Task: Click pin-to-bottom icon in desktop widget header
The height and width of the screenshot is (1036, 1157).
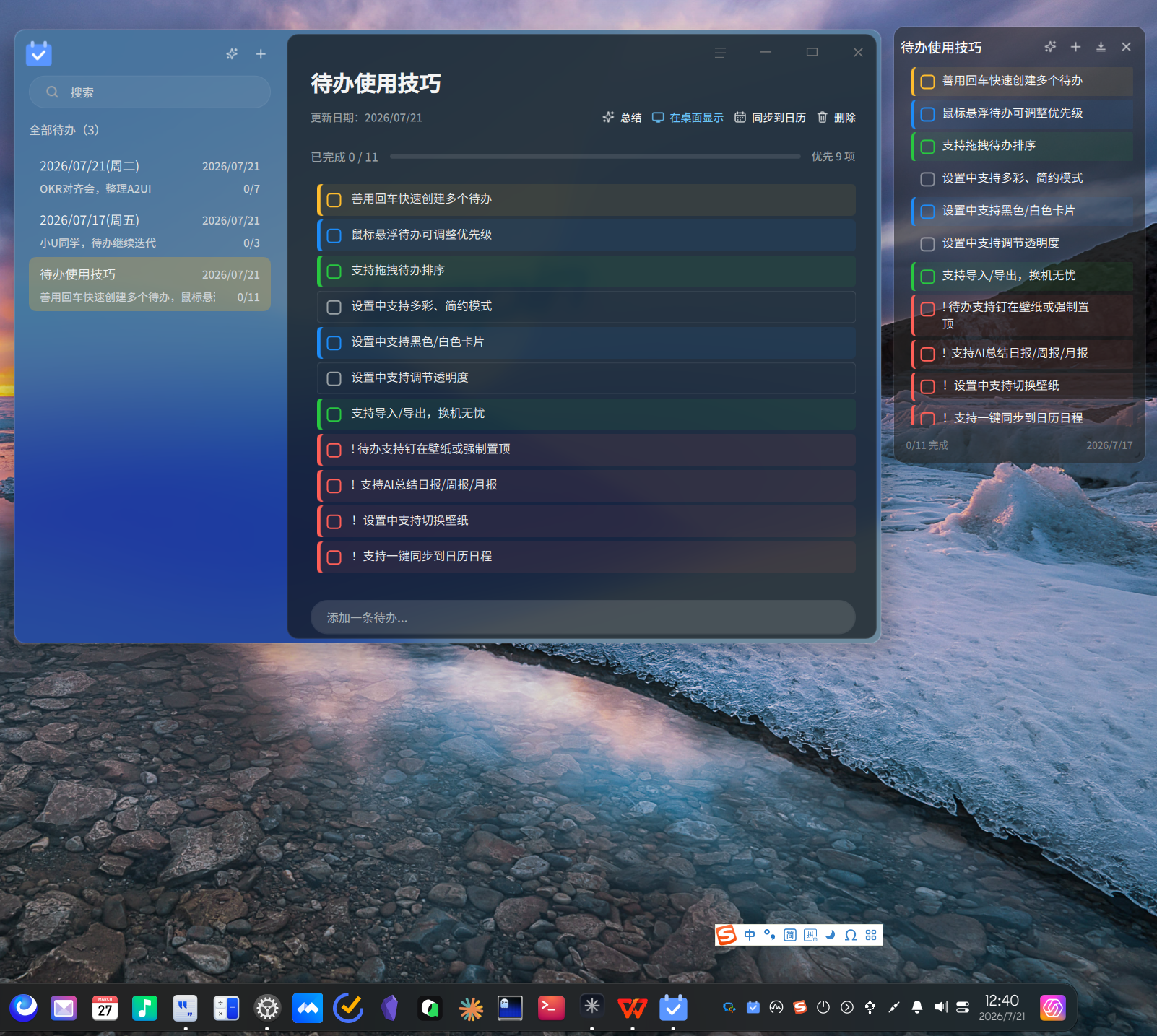Action: point(1101,47)
